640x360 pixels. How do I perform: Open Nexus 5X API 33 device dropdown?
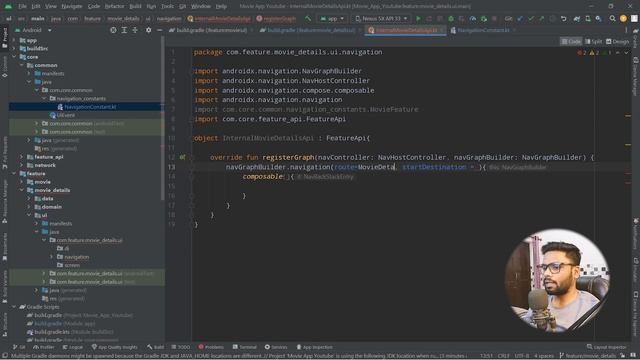[381, 18]
